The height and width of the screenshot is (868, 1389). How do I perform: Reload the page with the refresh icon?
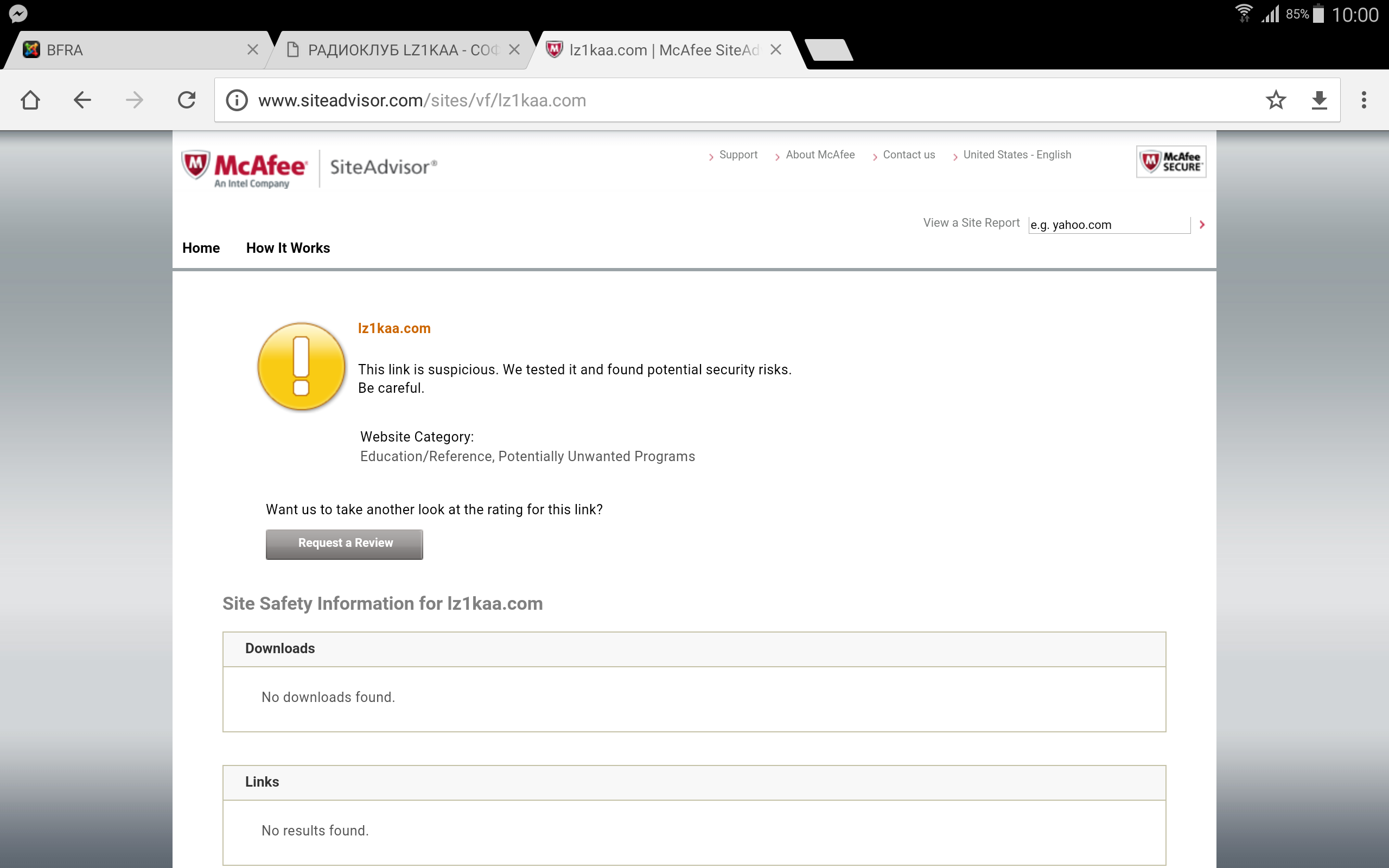[187, 100]
